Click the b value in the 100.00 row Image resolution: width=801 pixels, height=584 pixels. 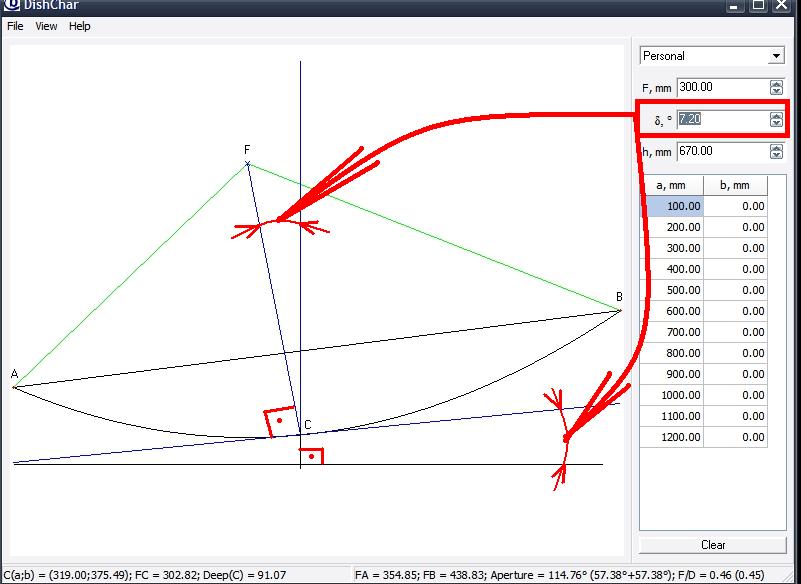click(x=735, y=206)
